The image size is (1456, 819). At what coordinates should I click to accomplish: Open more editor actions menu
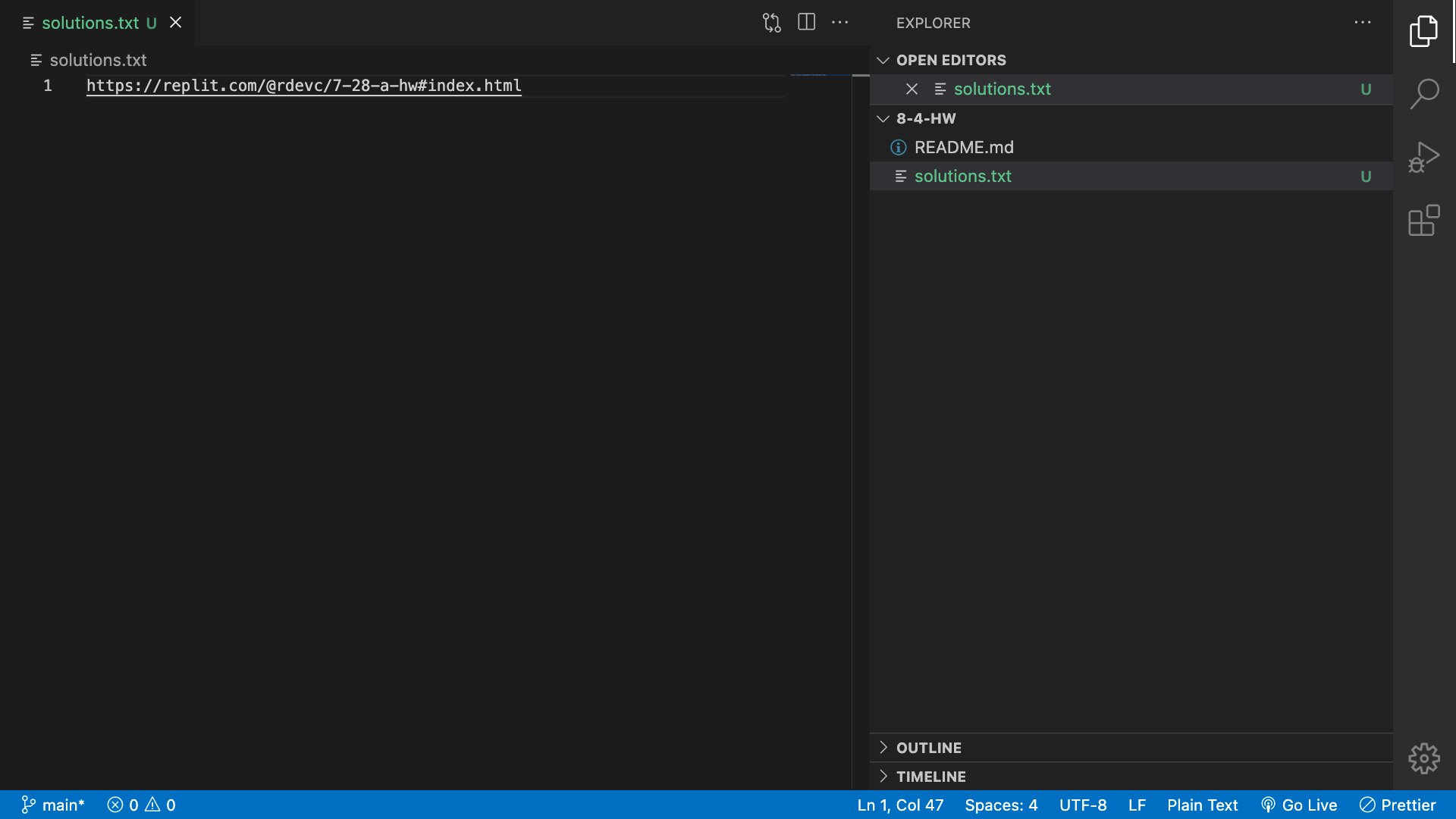840,22
